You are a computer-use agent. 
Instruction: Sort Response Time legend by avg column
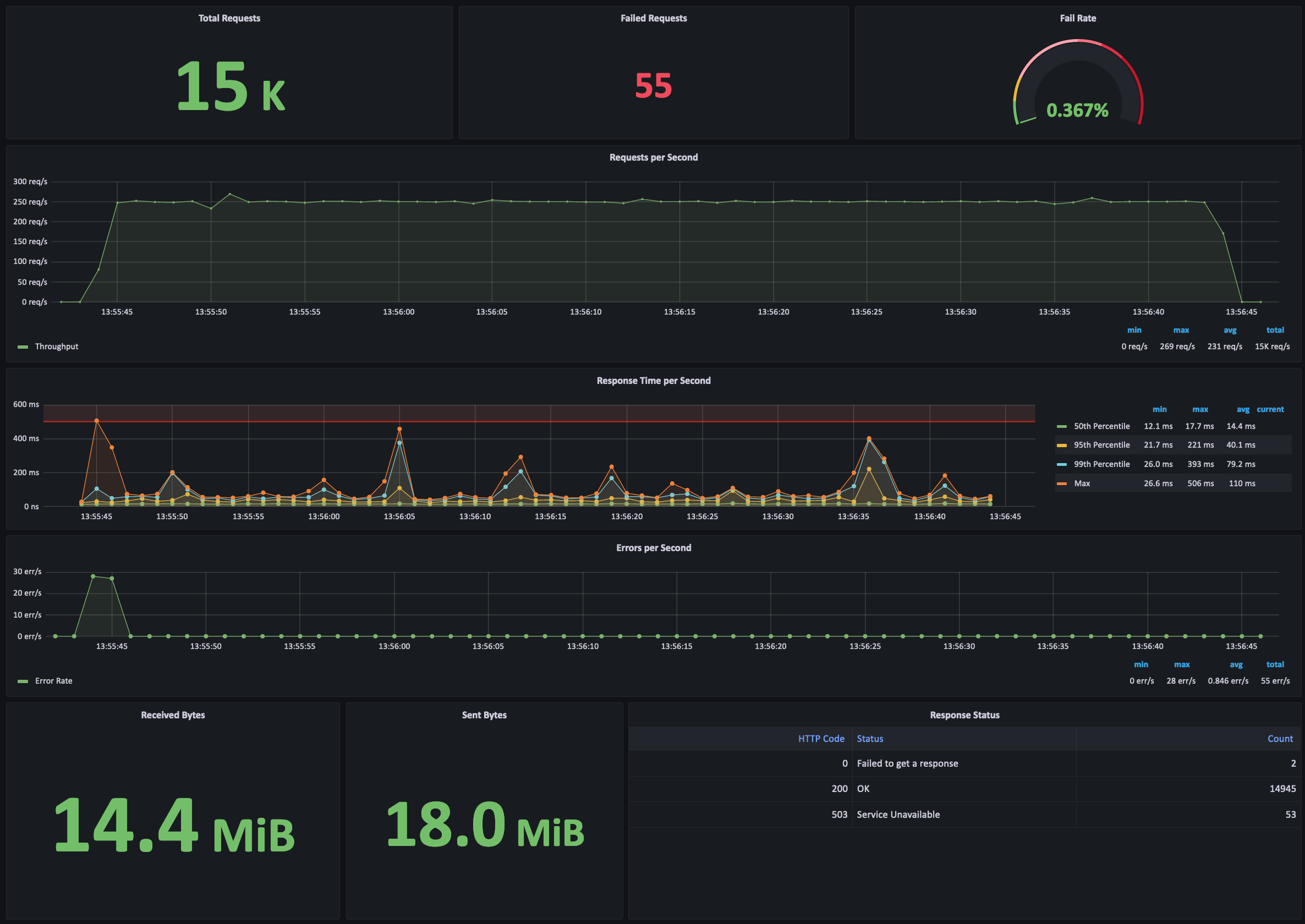coord(1243,410)
